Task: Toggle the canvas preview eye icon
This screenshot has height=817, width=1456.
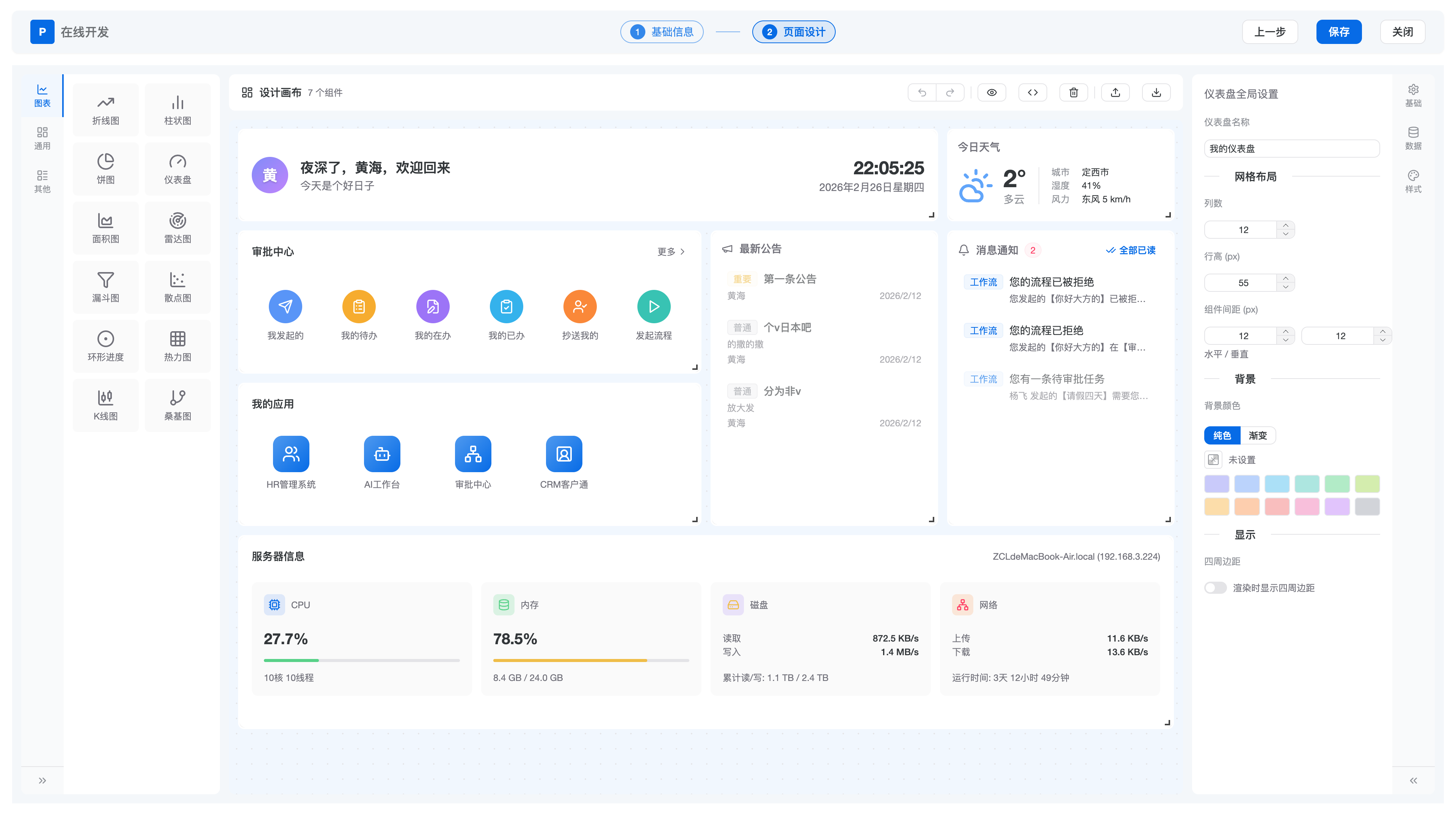Action: [992, 92]
